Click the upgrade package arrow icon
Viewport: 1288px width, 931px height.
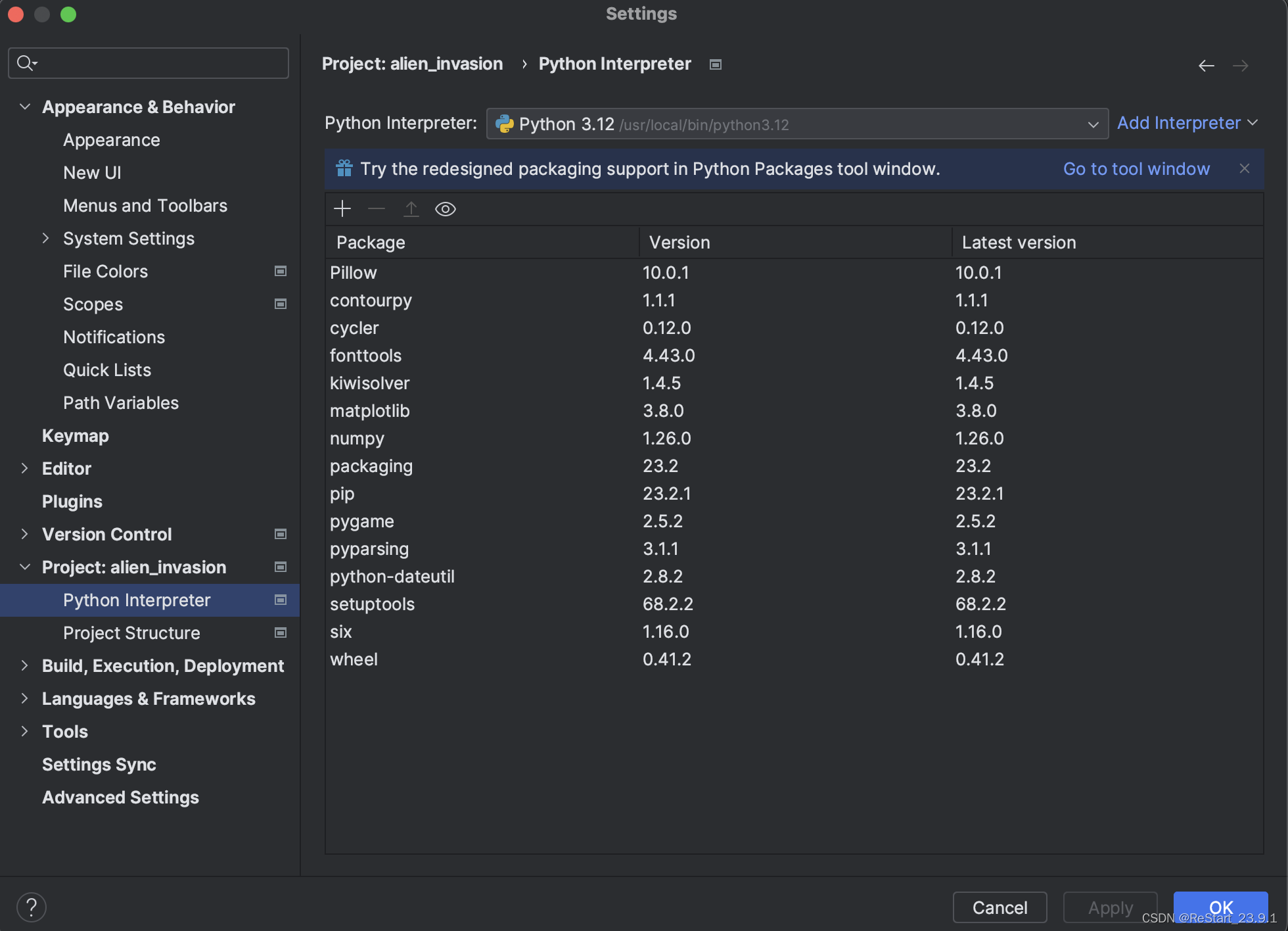411,209
